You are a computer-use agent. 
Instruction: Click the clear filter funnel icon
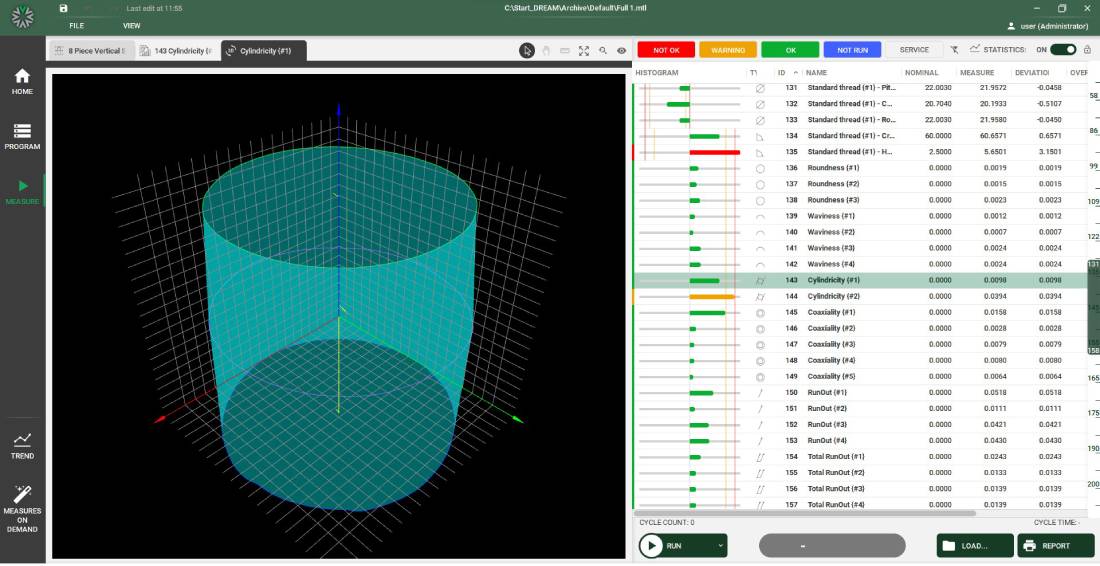(x=955, y=50)
